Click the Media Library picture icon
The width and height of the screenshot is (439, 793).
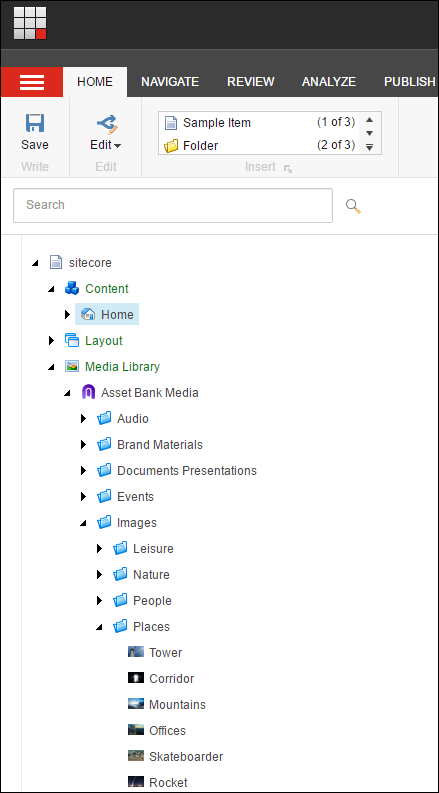coord(72,367)
